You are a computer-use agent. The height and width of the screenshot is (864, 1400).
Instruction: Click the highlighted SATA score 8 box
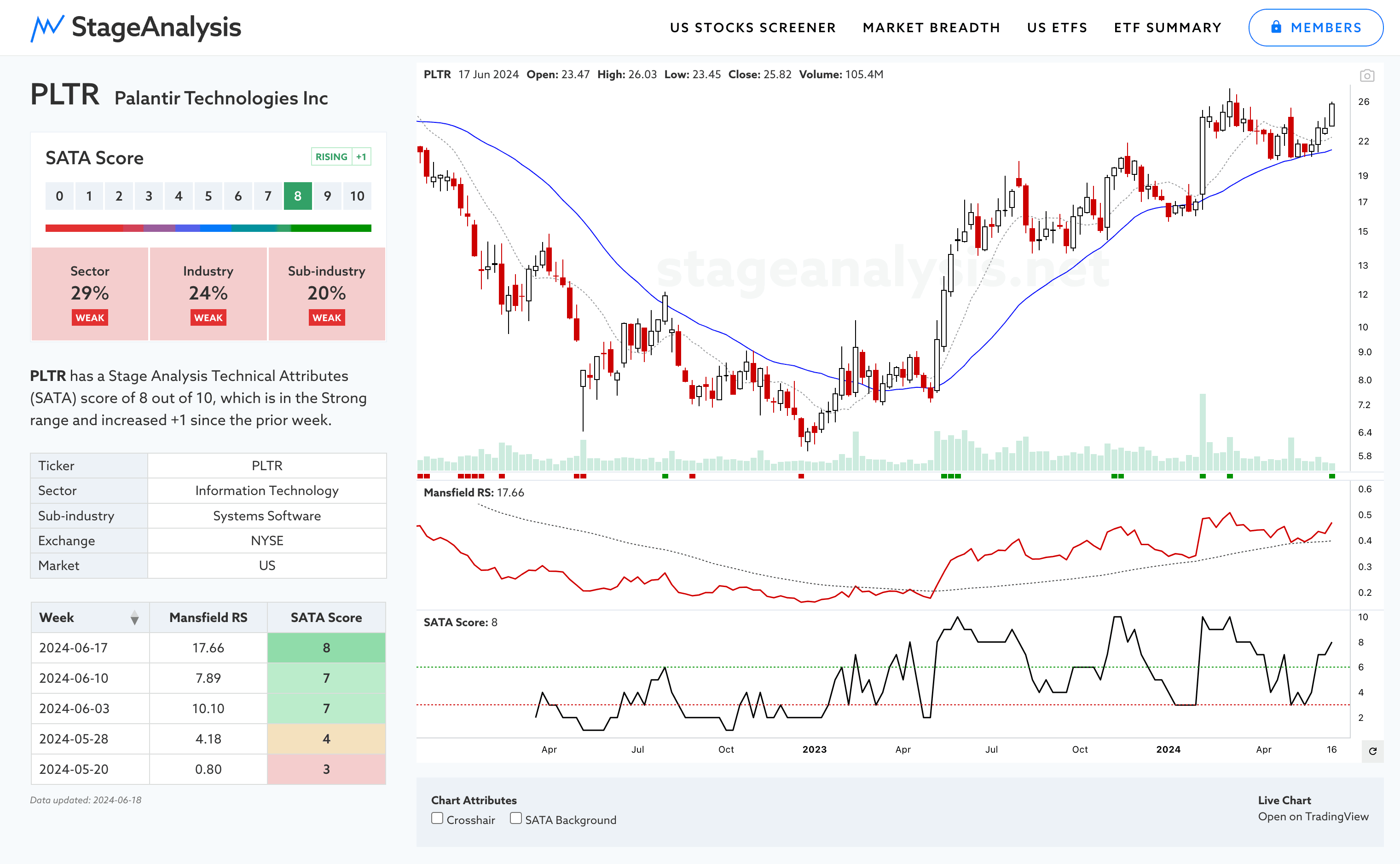298,196
